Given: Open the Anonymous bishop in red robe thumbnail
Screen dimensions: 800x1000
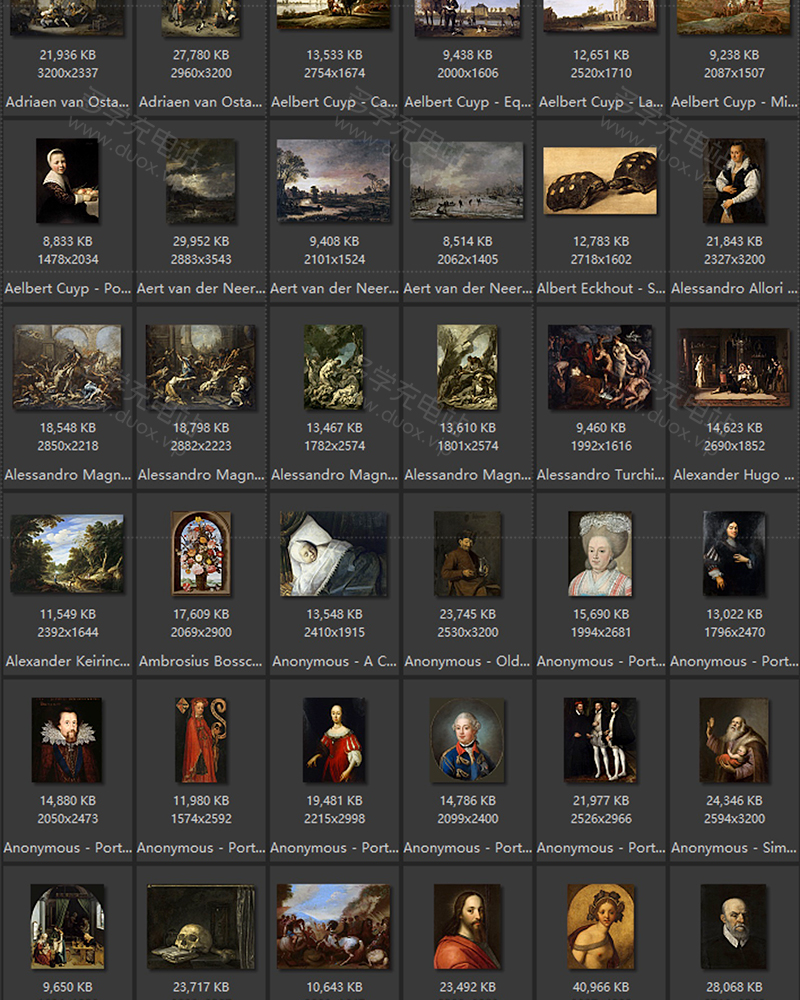Looking at the screenshot, I should click(x=201, y=740).
